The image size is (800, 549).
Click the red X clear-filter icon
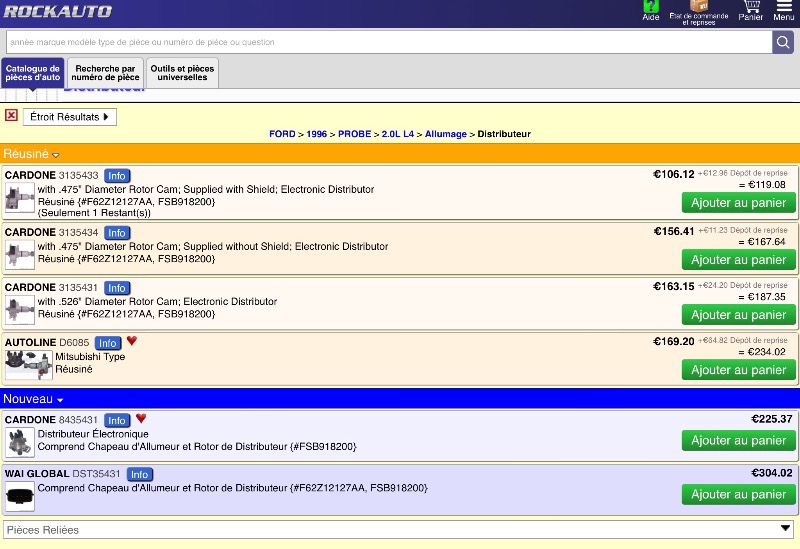point(11,116)
